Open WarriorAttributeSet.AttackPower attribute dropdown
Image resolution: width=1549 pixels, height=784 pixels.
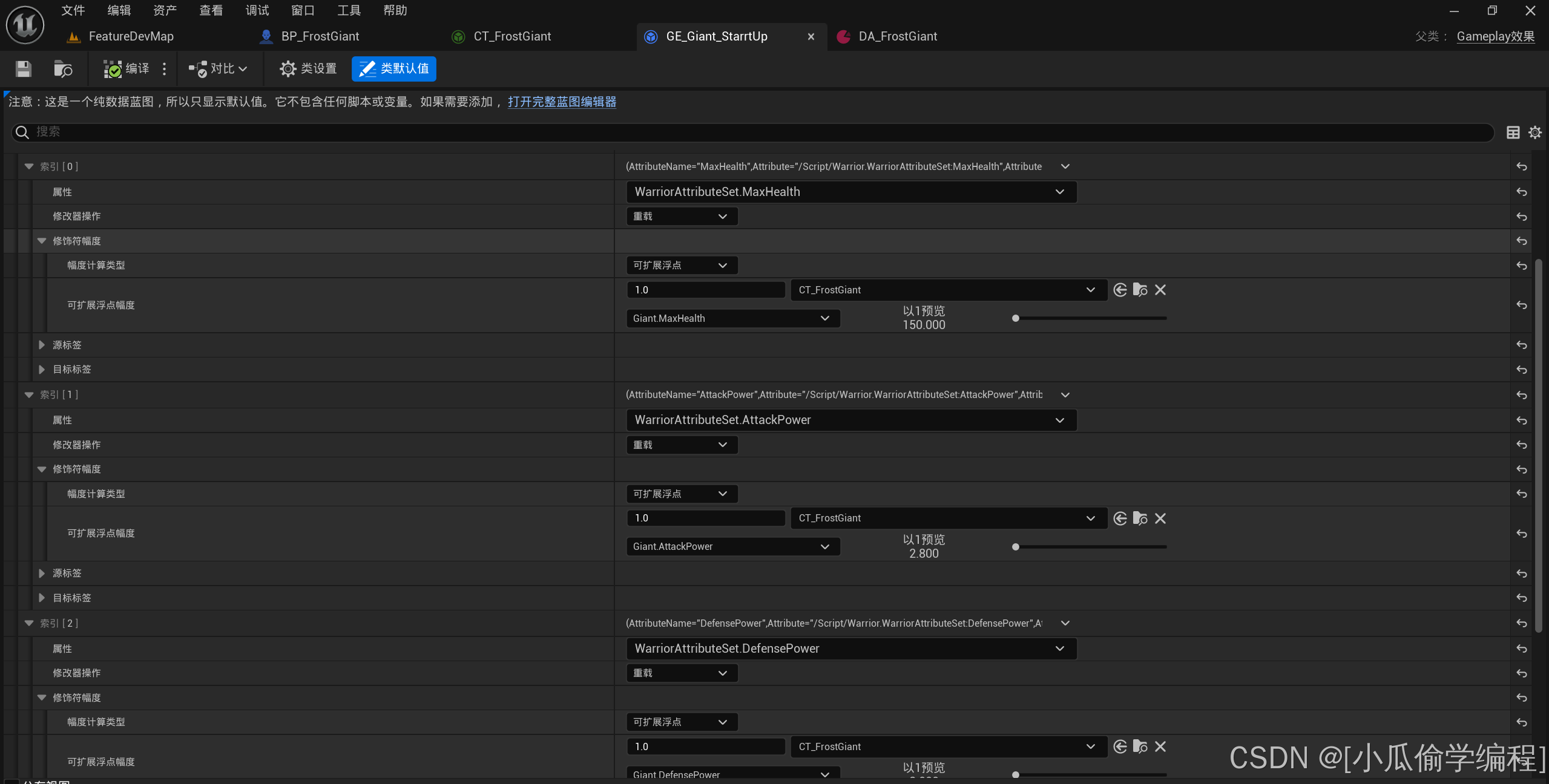(851, 420)
